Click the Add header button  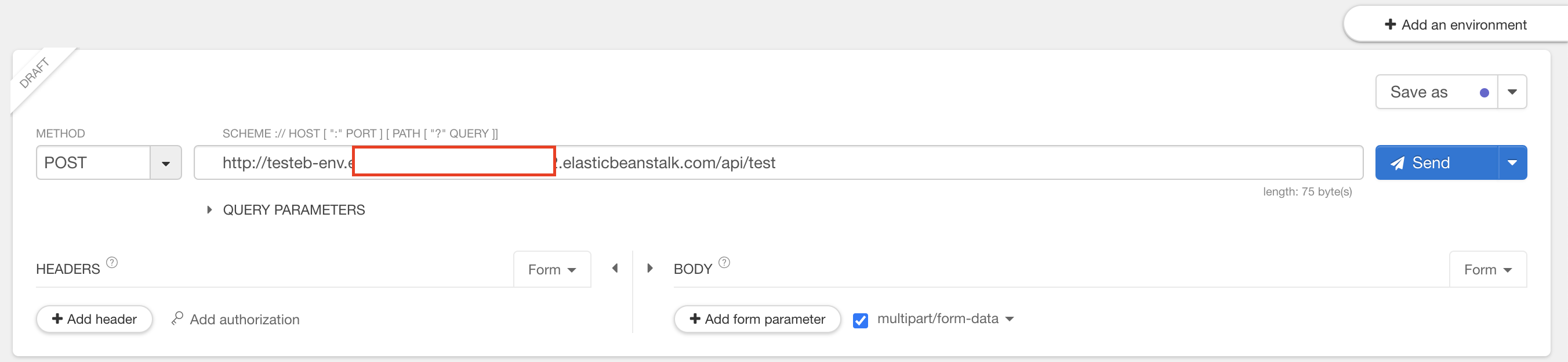95,319
